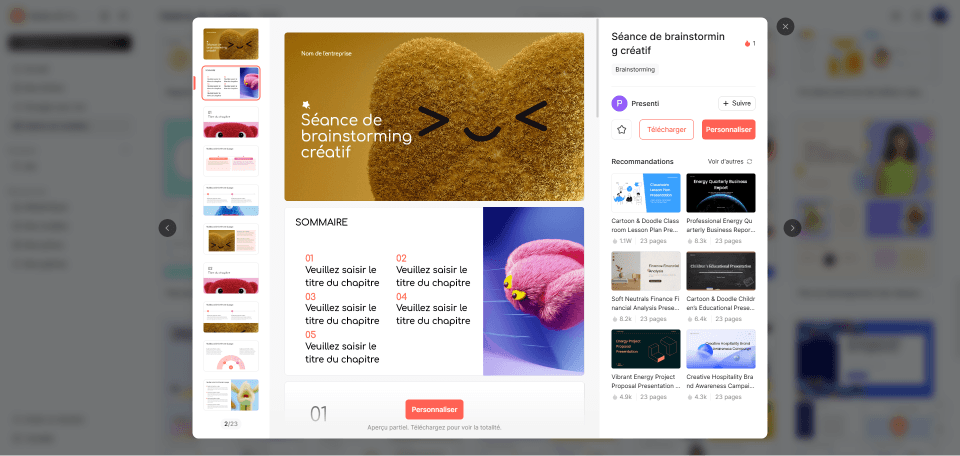
Task: Select the slide thumbnail with two pink boxes
Action: click(x=231, y=161)
